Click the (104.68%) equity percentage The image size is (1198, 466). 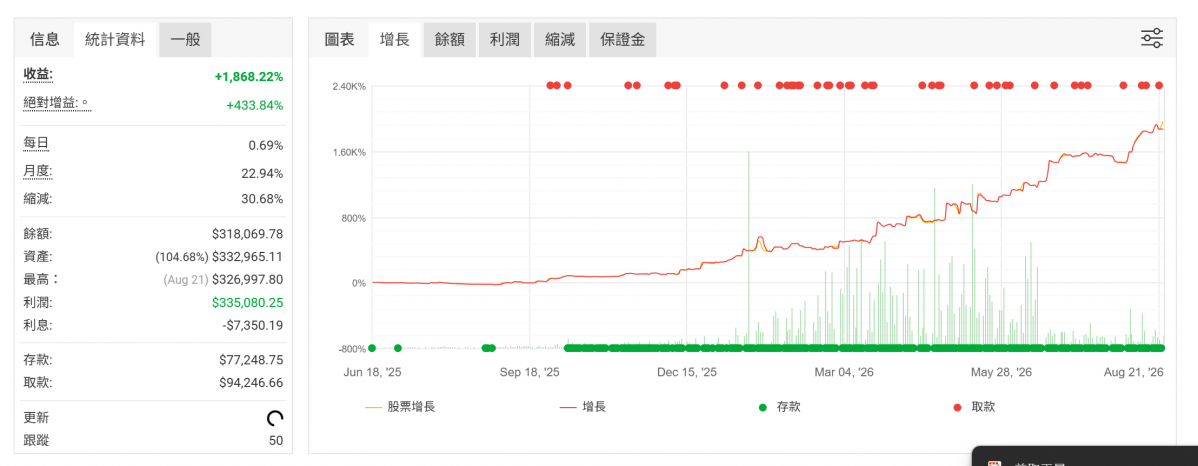coord(182,257)
